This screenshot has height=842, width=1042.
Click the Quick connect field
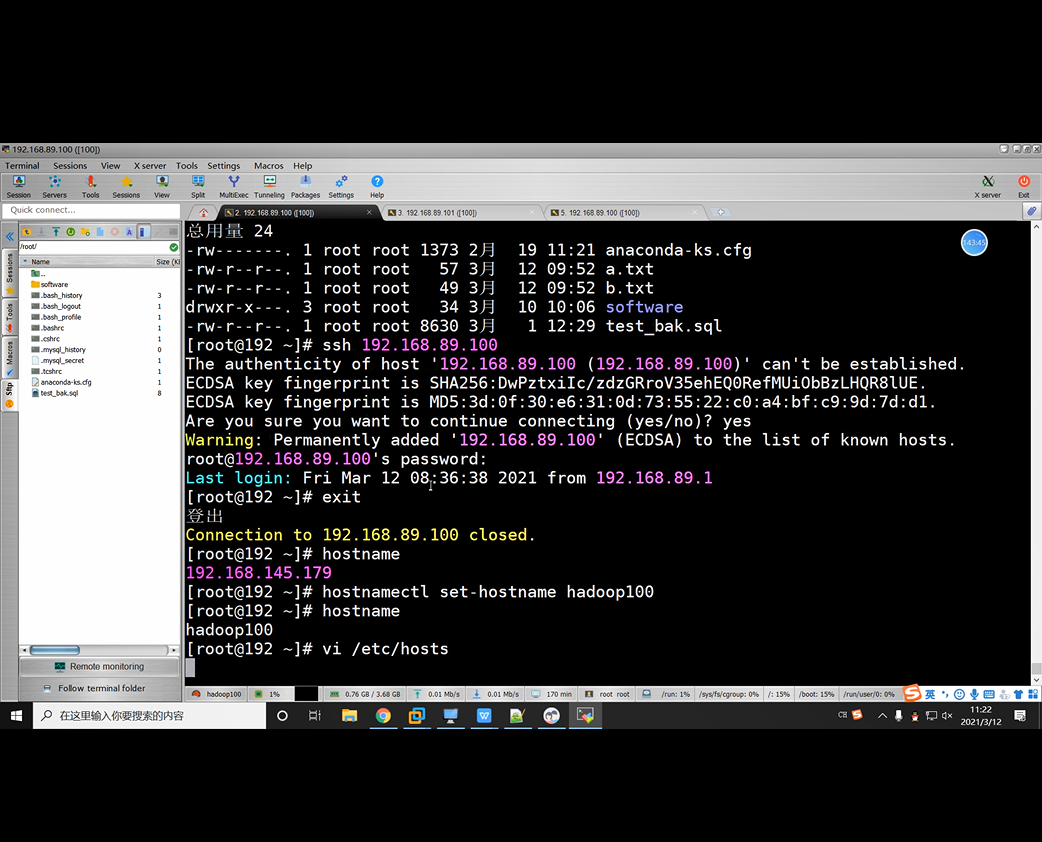tap(91, 210)
